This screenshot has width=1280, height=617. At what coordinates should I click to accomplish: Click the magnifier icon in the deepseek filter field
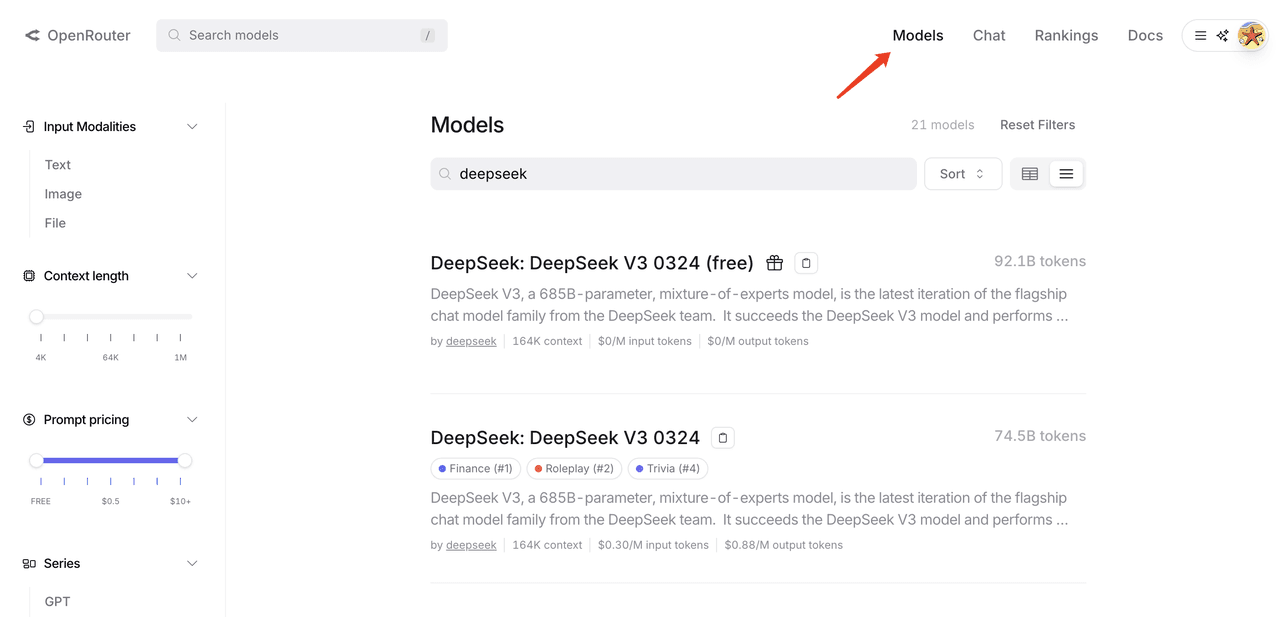[445, 174]
